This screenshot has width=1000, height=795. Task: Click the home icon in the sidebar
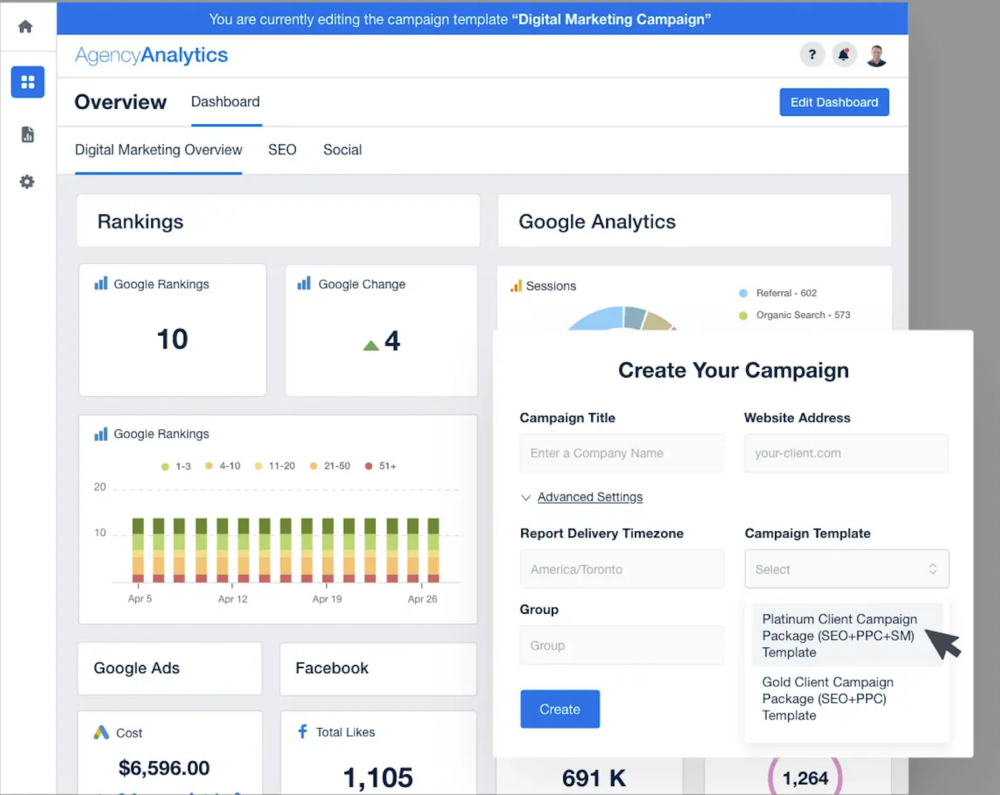[x=27, y=26]
